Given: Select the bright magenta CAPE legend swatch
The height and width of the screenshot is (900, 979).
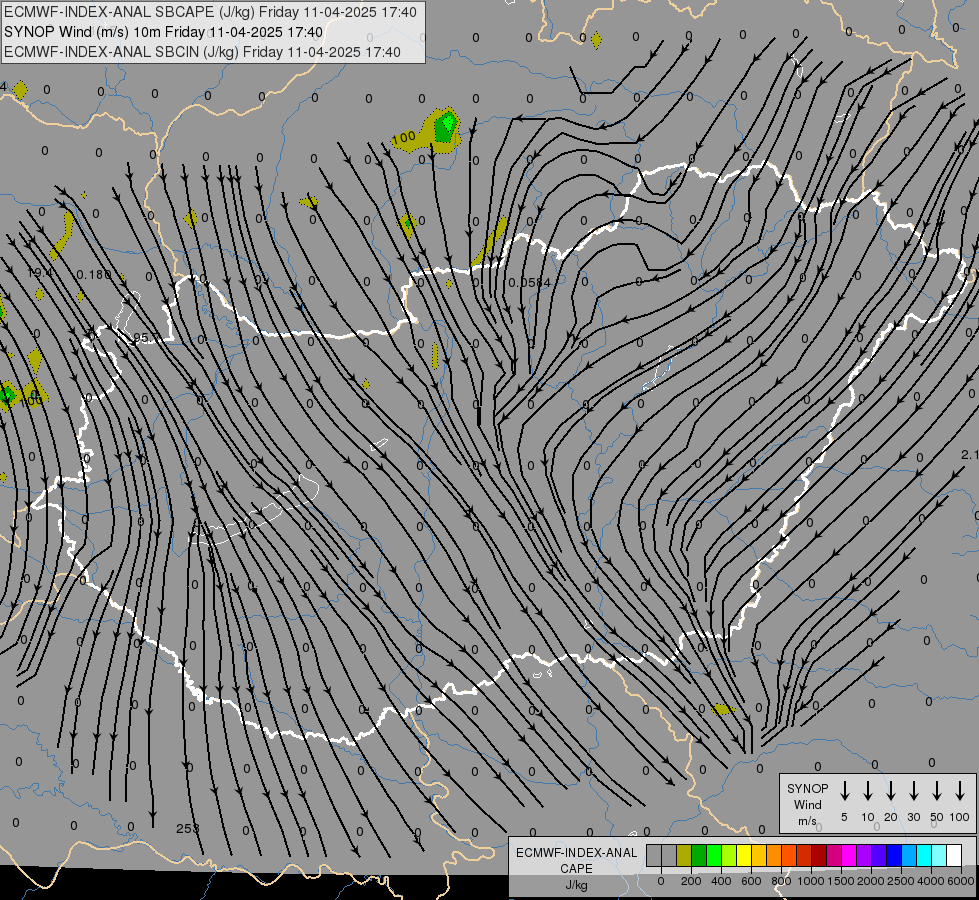Looking at the screenshot, I should coord(849,855).
